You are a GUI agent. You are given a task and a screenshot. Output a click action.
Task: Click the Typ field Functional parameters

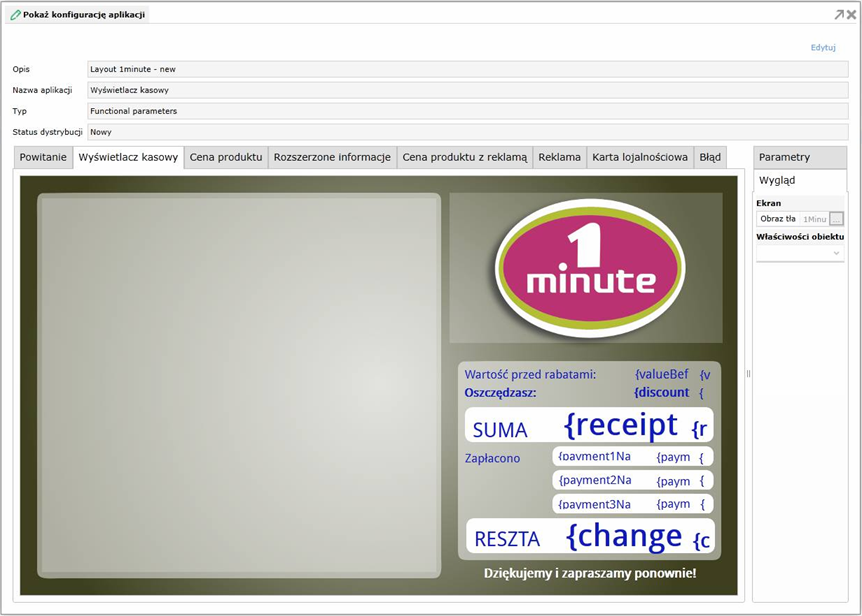click(x=468, y=111)
